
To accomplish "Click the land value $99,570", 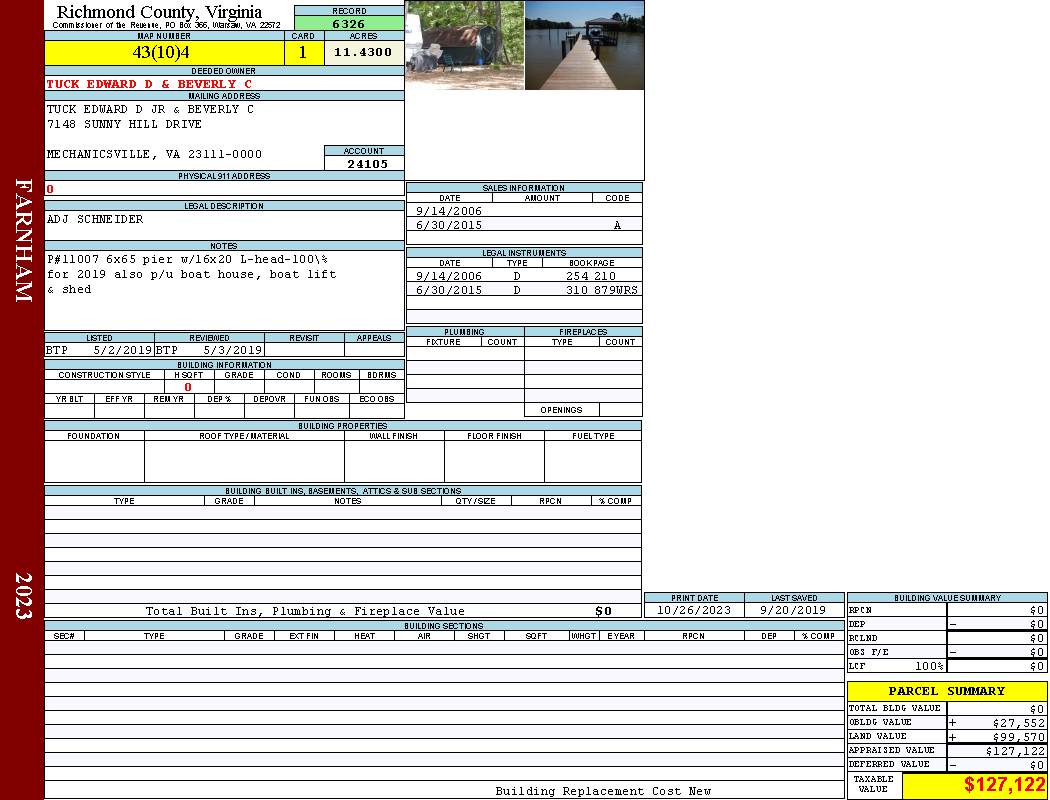I will (x=1018, y=736).
